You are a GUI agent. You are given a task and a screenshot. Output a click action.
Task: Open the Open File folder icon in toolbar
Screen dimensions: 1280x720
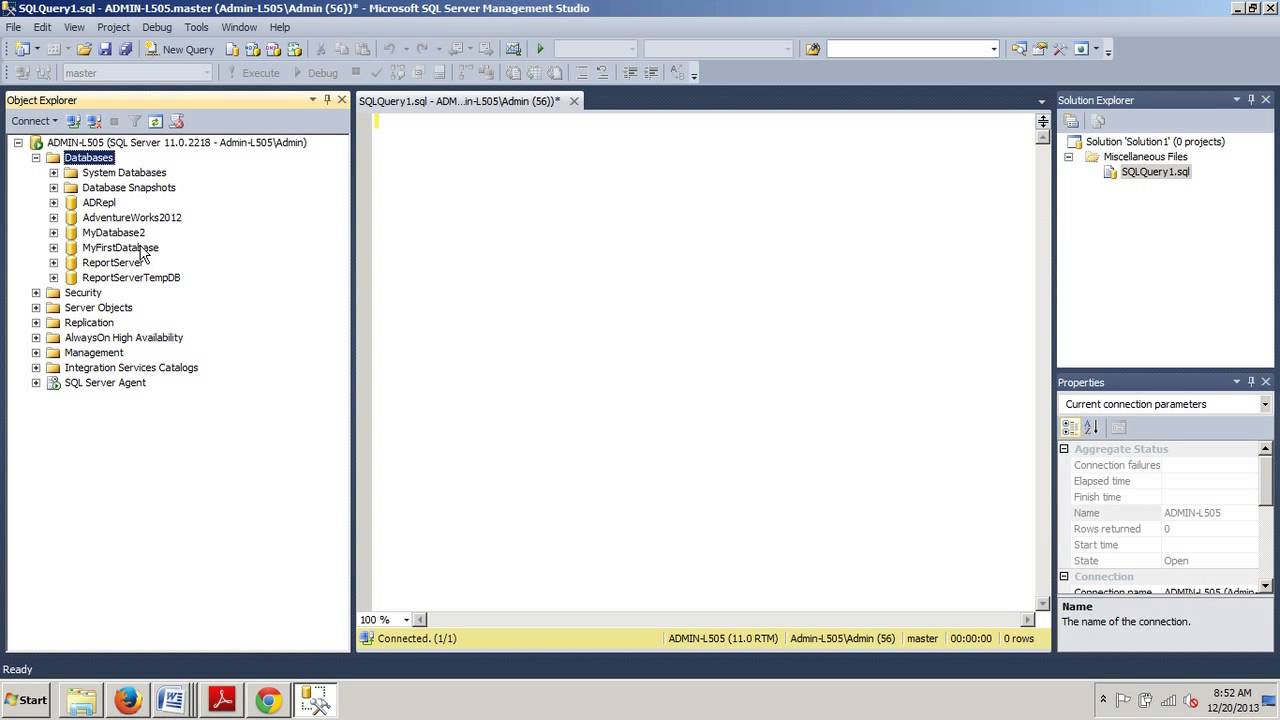tap(84, 49)
